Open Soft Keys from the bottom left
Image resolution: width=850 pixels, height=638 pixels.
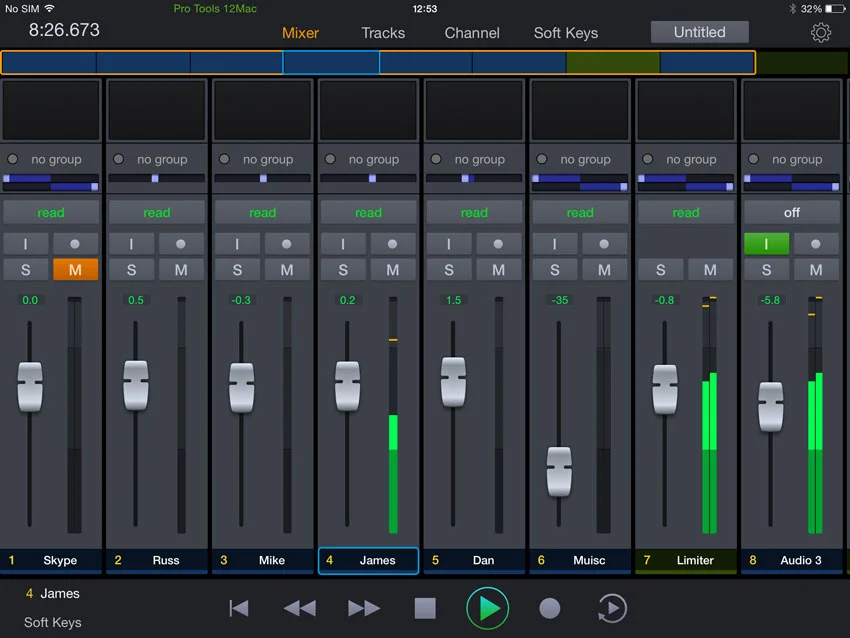(x=52, y=622)
